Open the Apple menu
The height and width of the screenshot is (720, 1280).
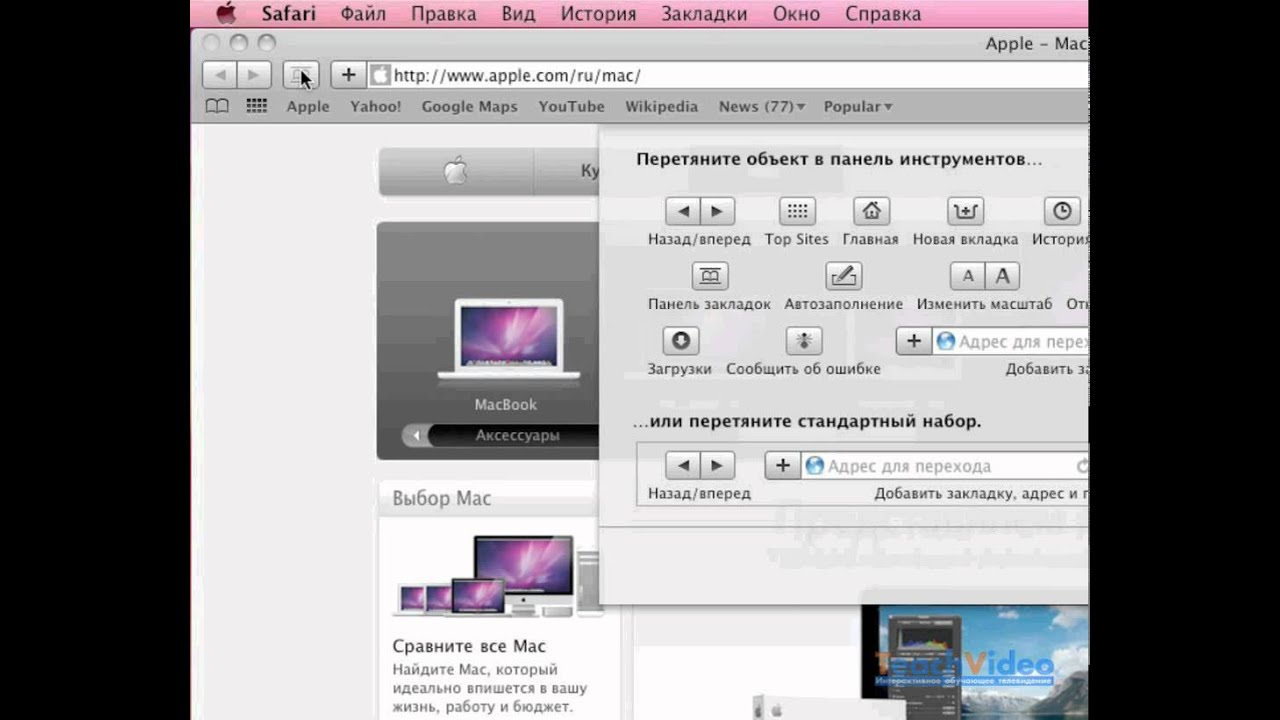click(226, 13)
